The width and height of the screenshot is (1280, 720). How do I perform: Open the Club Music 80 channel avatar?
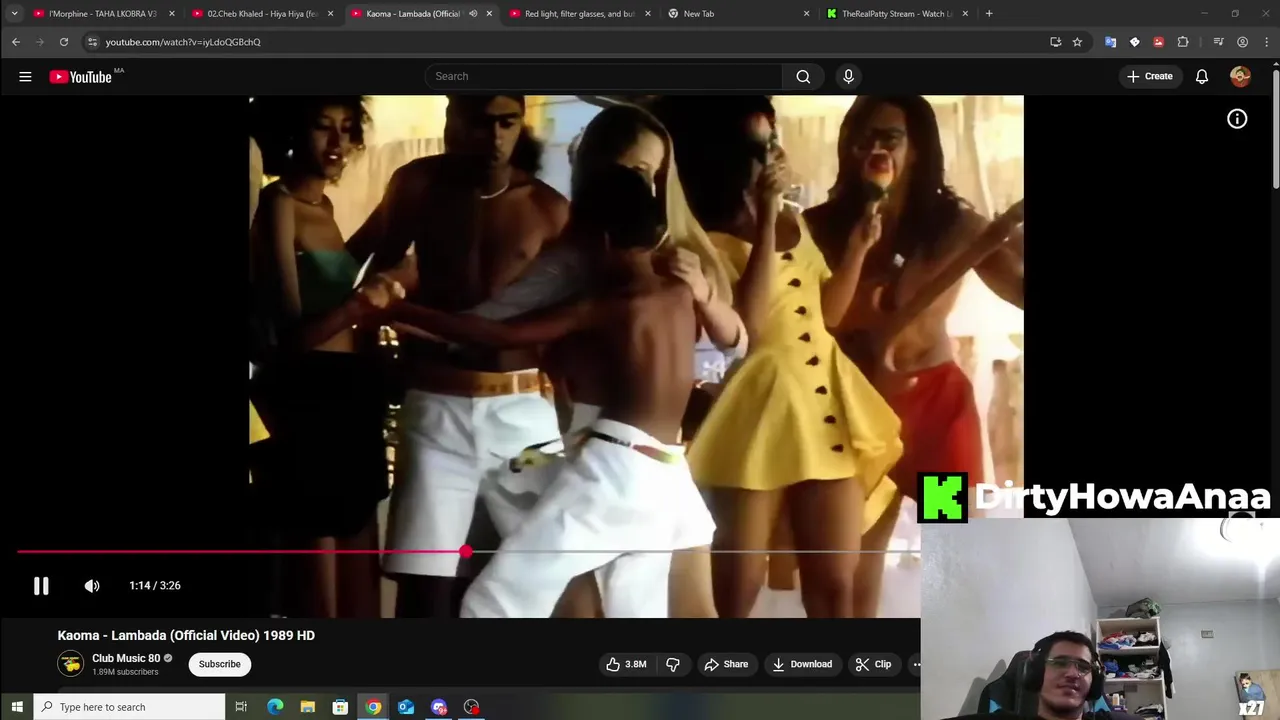click(x=70, y=664)
